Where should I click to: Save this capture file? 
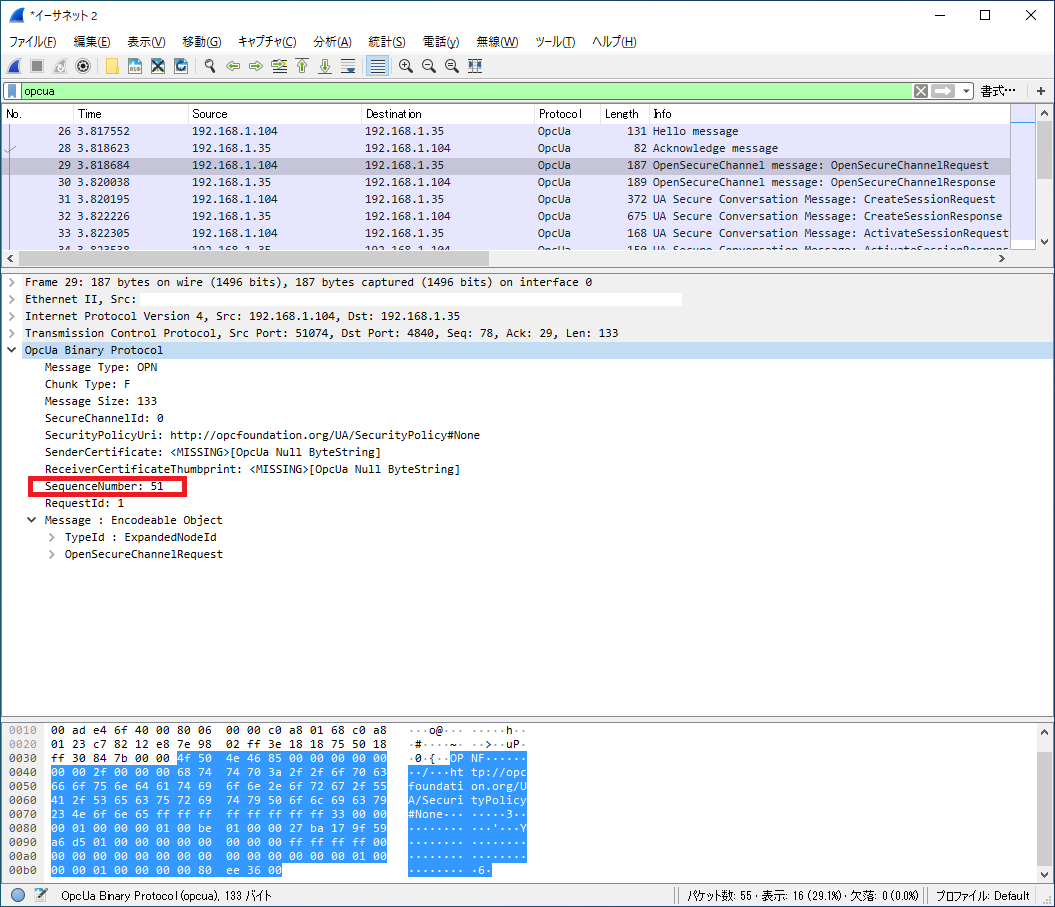[x=135, y=66]
